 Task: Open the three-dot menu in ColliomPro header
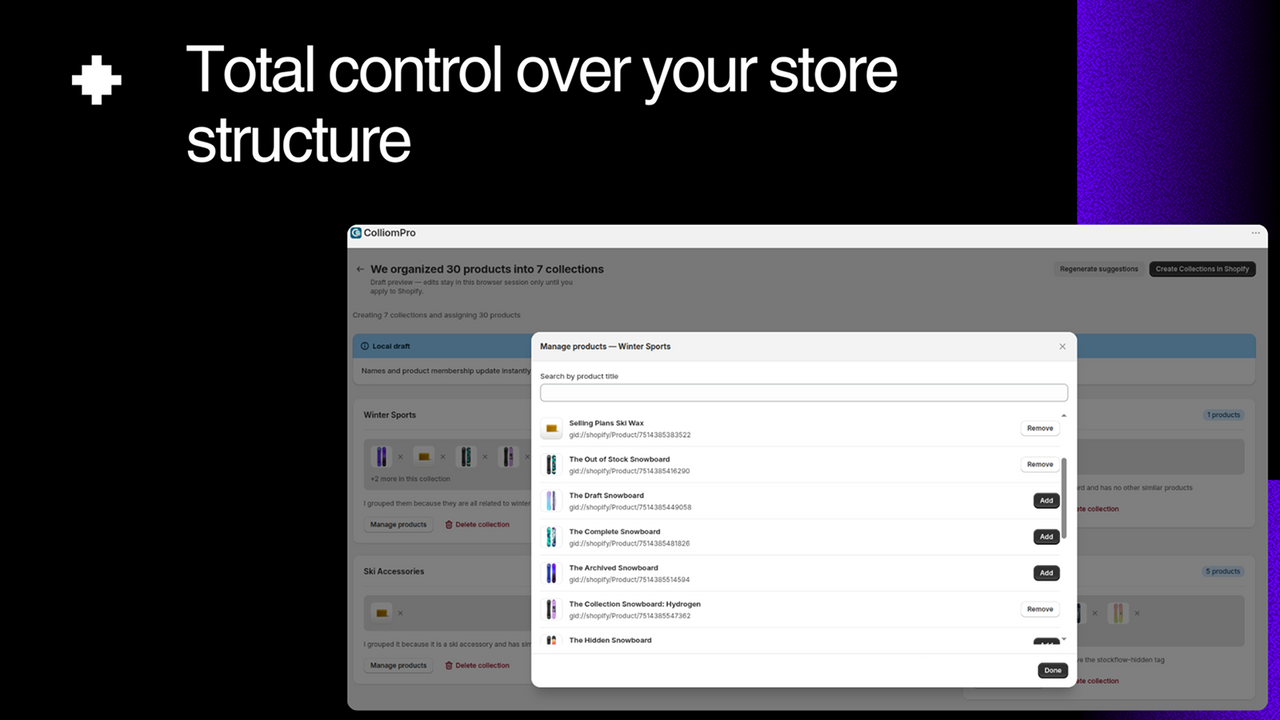1256,233
